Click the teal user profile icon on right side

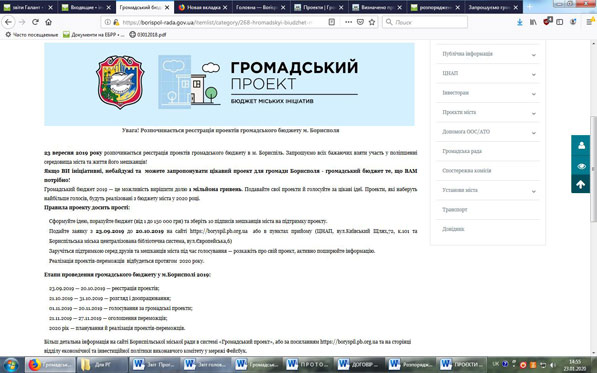pyautogui.click(x=581, y=145)
